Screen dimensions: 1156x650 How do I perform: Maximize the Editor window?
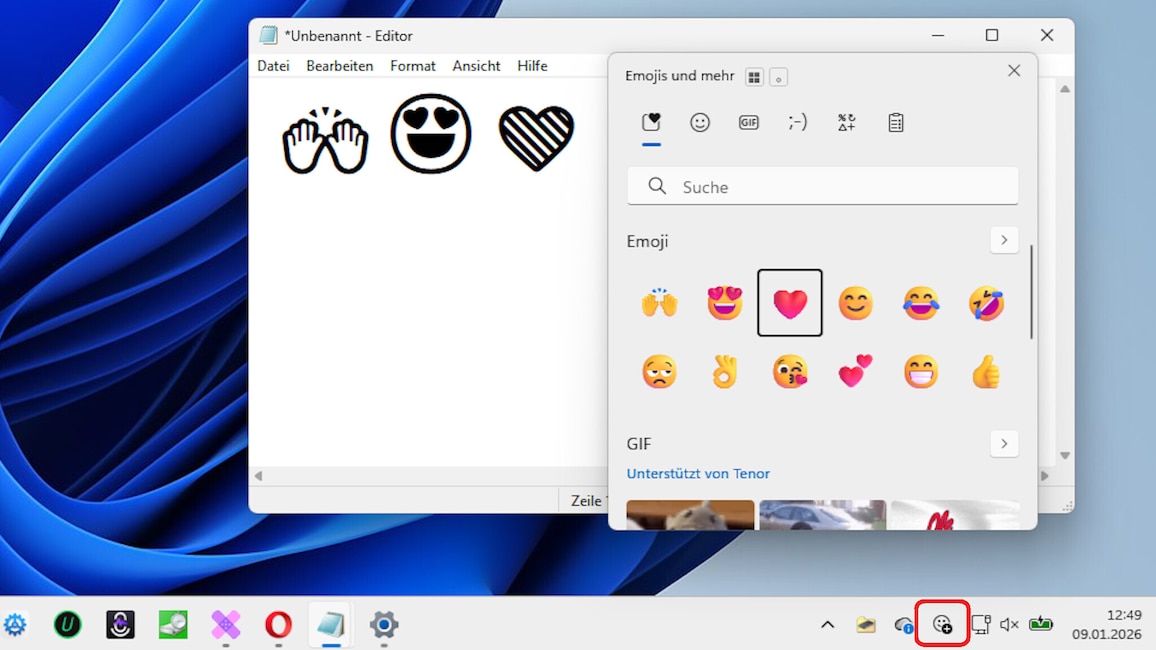pos(992,35)
